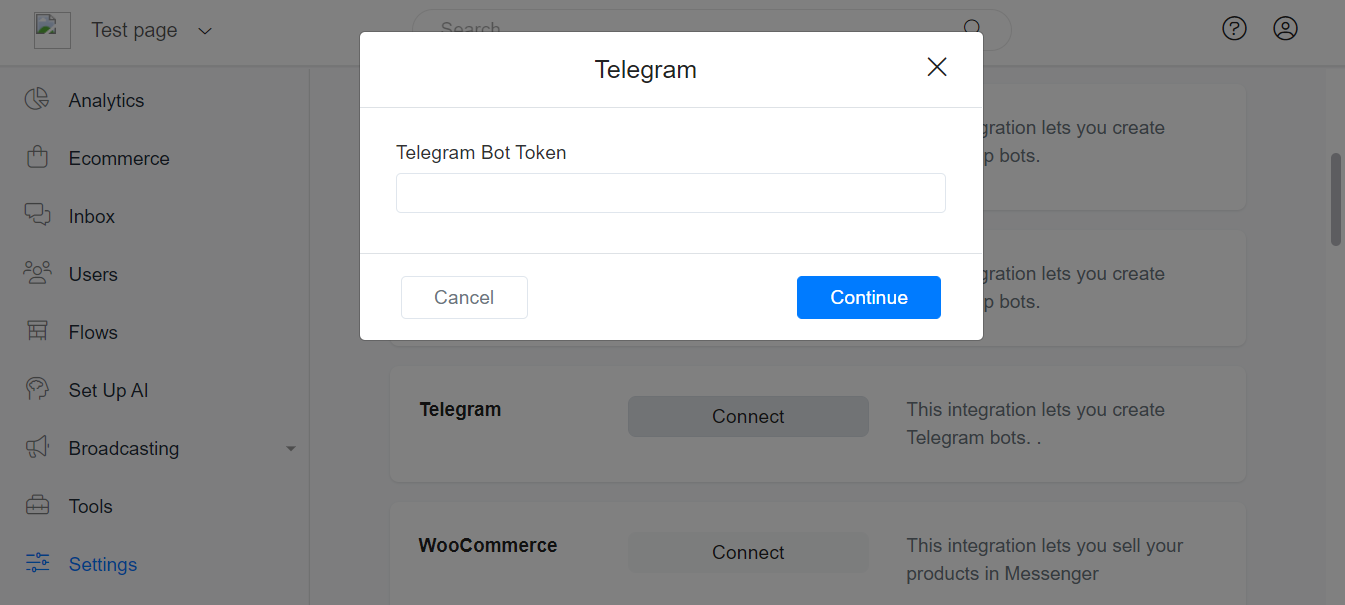The image size is (1345, 605).
Task: Click the Settings sliders icon
Action: [x=37, y=563]
